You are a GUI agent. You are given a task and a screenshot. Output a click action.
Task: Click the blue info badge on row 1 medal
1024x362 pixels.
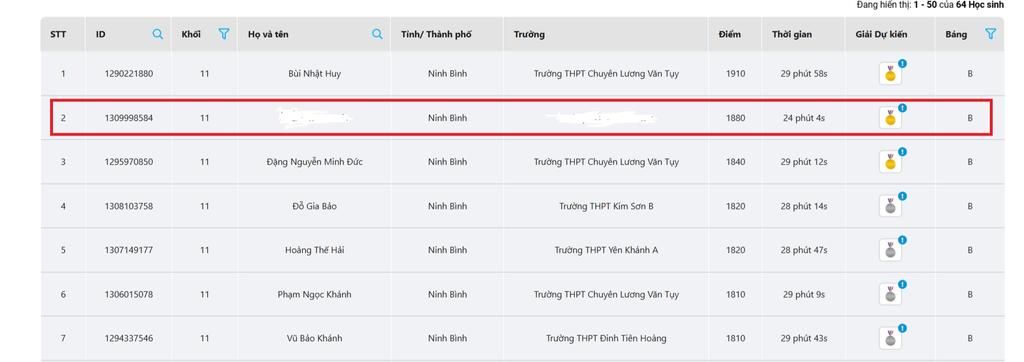902,63
